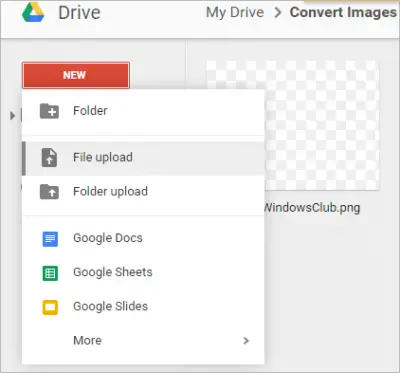400x373 pixels.
Task: Expand the More submenu chevron arrow
Action: (246, 340)
